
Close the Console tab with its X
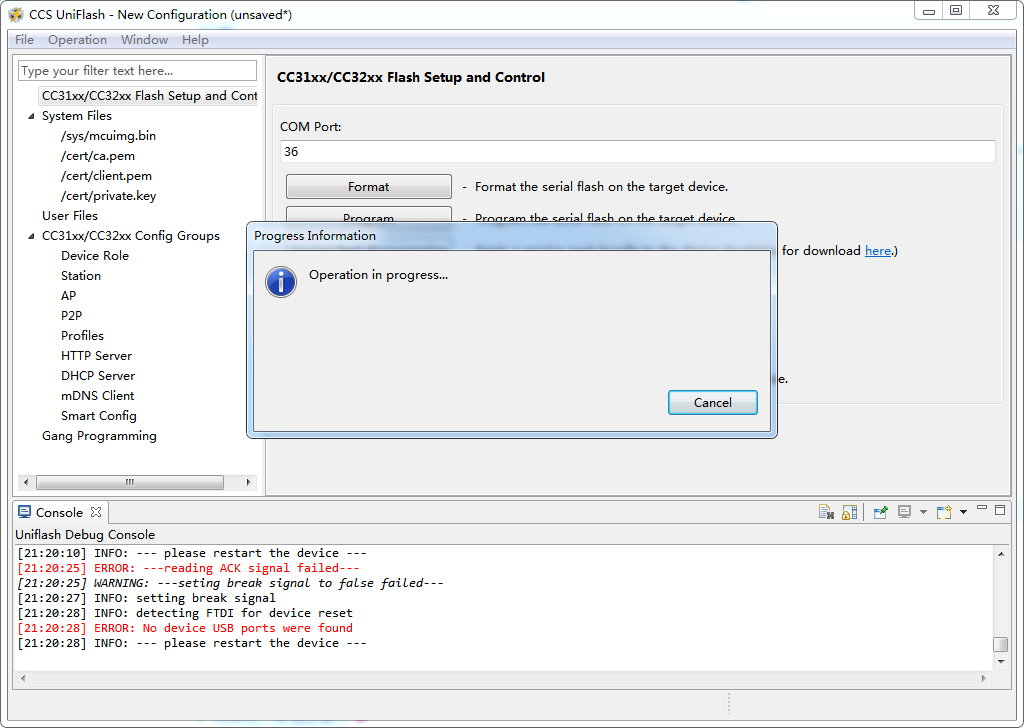pyautogui.click(x=96, y=512)
